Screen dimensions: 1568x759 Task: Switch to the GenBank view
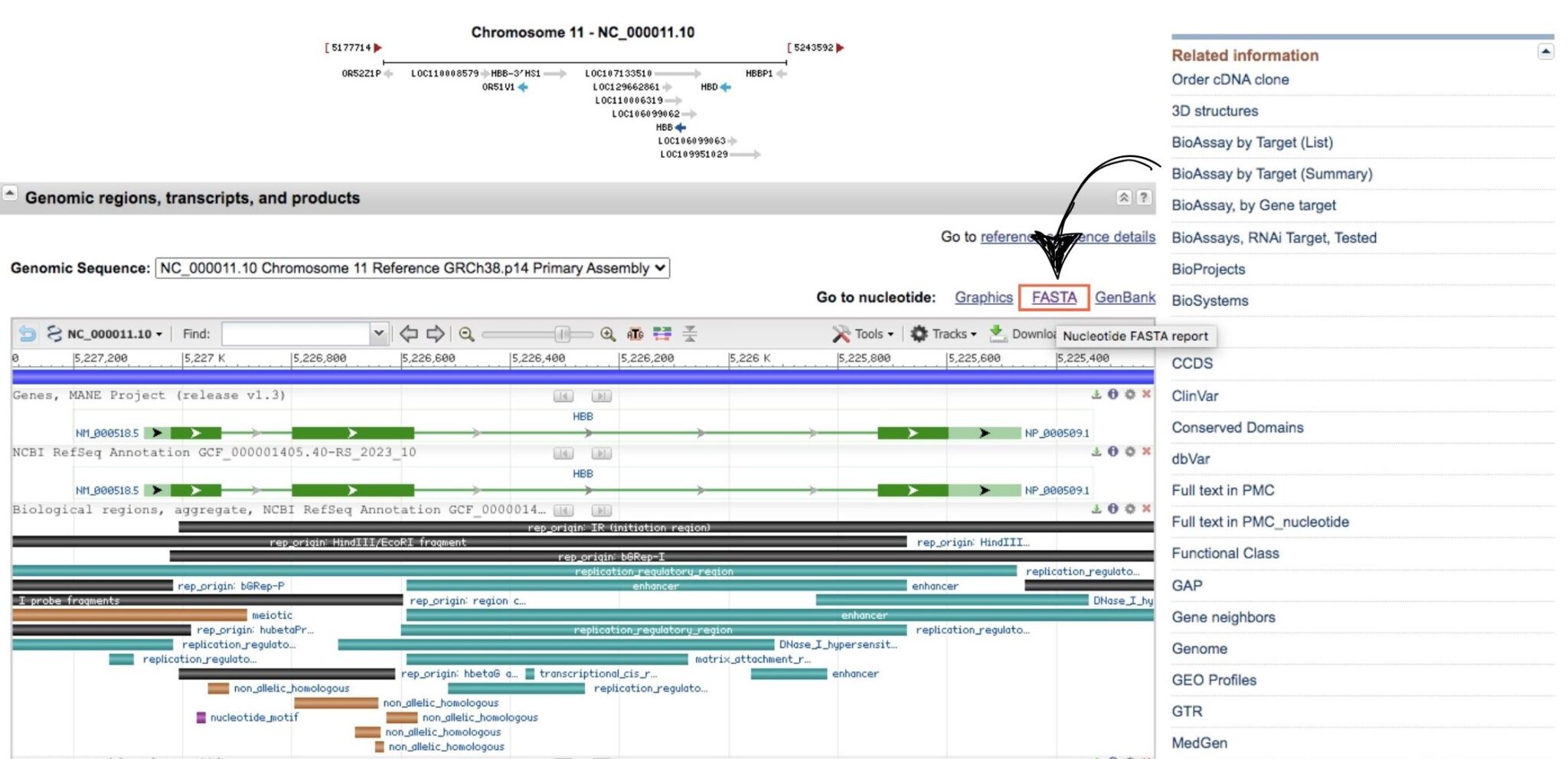(x=1125, y=297)
